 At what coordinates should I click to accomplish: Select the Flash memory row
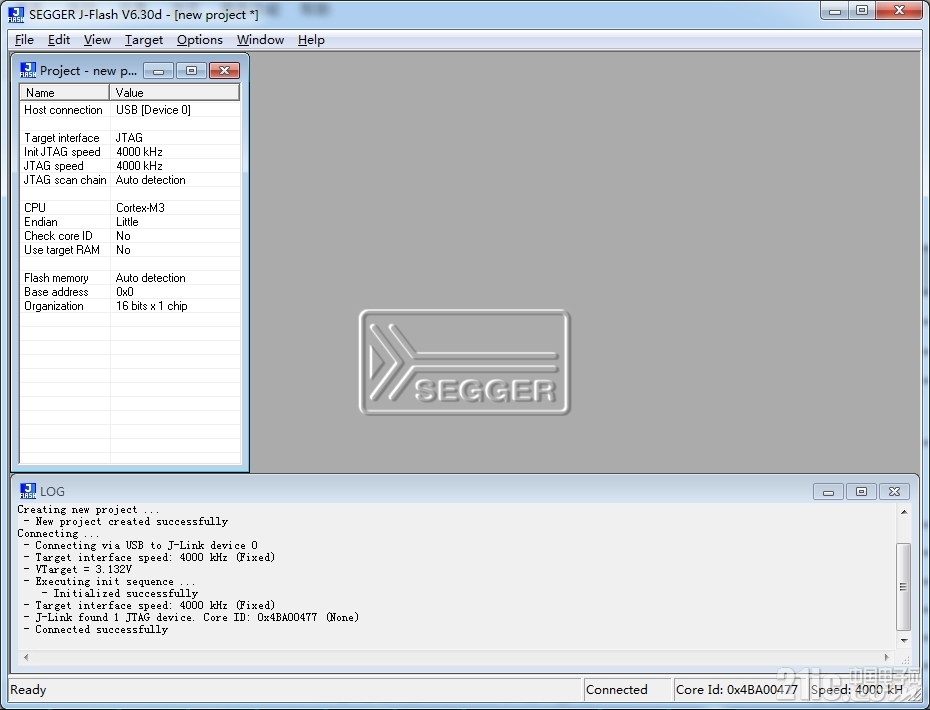point(130,278)
